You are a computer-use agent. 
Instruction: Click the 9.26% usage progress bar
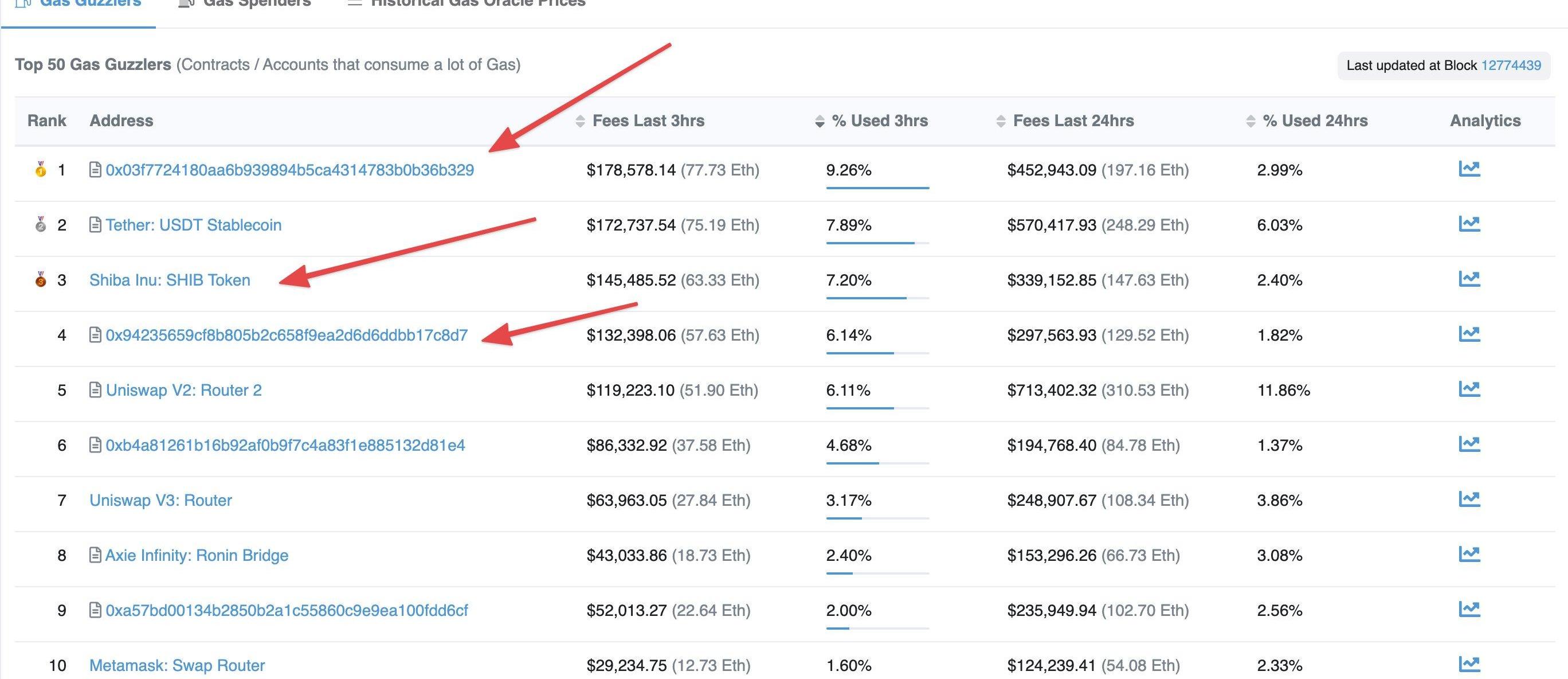877,188
